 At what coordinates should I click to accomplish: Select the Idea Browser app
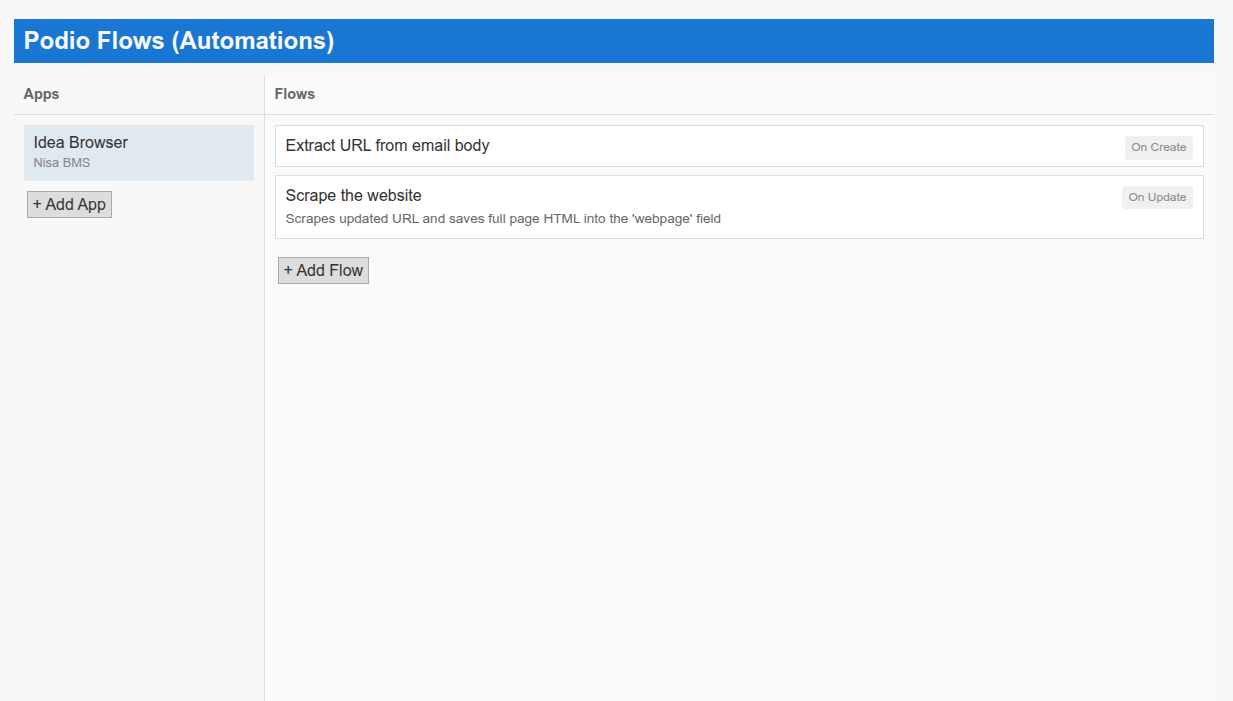pos(138,152)
